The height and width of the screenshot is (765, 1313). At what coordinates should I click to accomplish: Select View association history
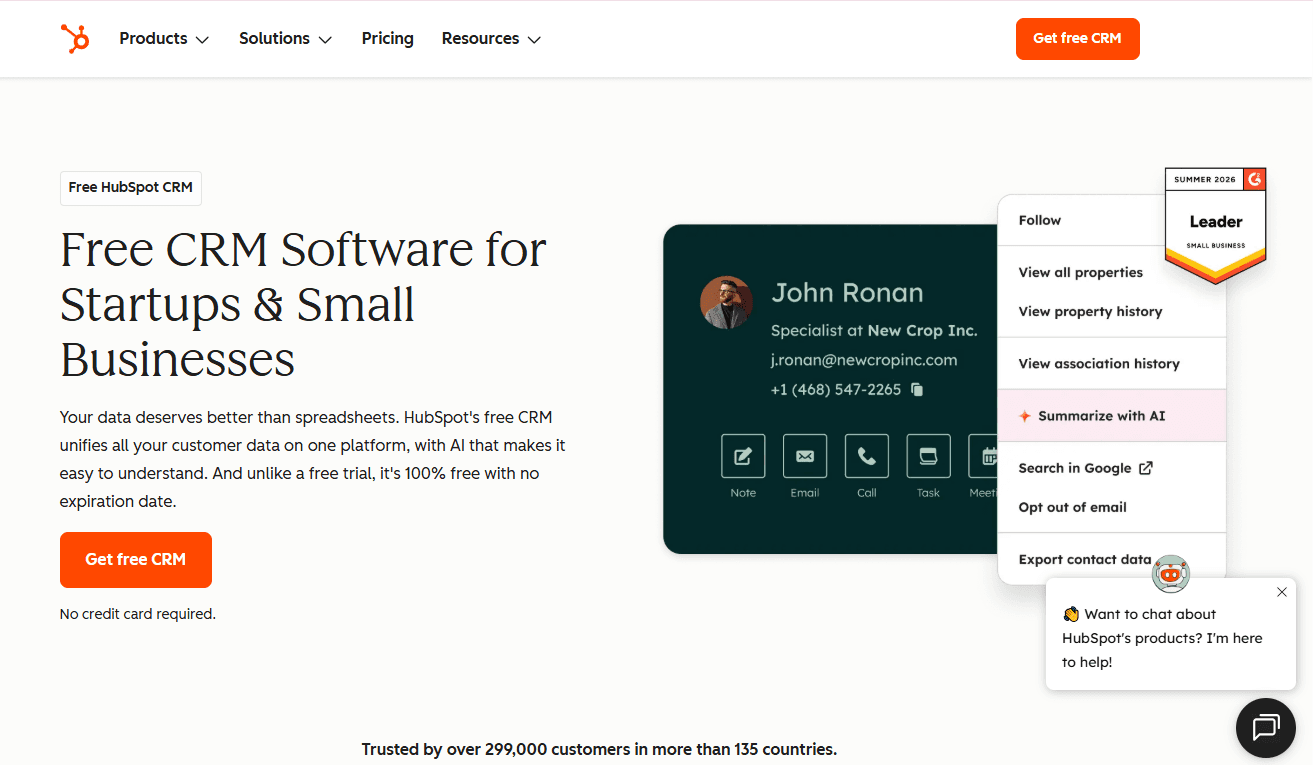1112,364
